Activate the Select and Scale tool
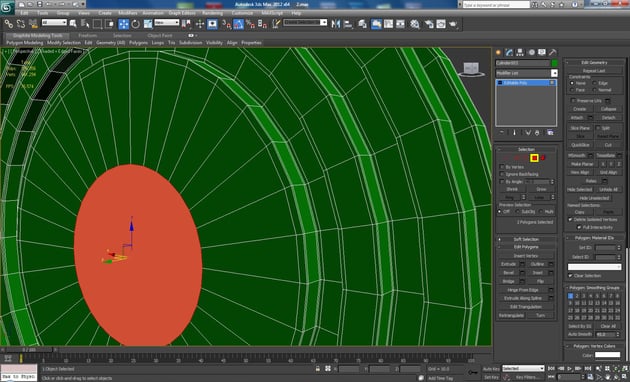Screen dimensions: 630x382 coord(148,24)
